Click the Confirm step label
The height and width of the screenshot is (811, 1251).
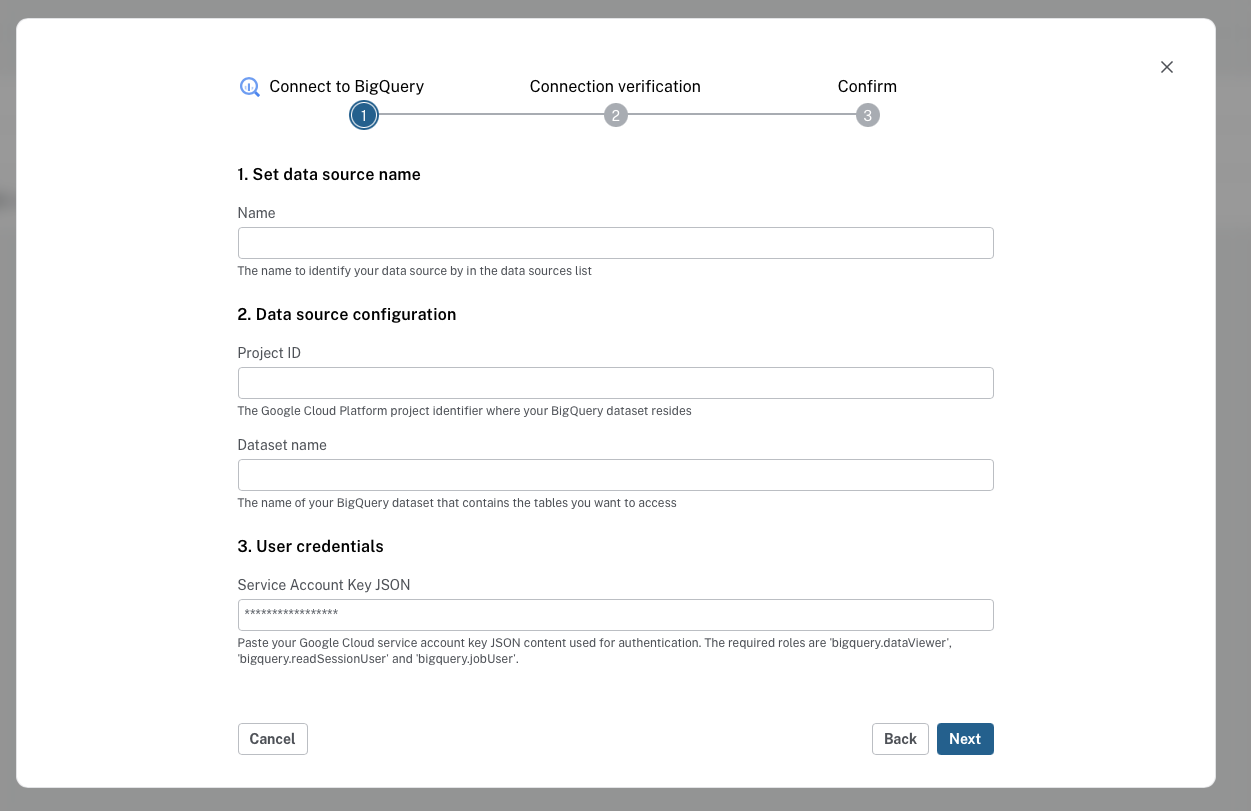point(867,87)
